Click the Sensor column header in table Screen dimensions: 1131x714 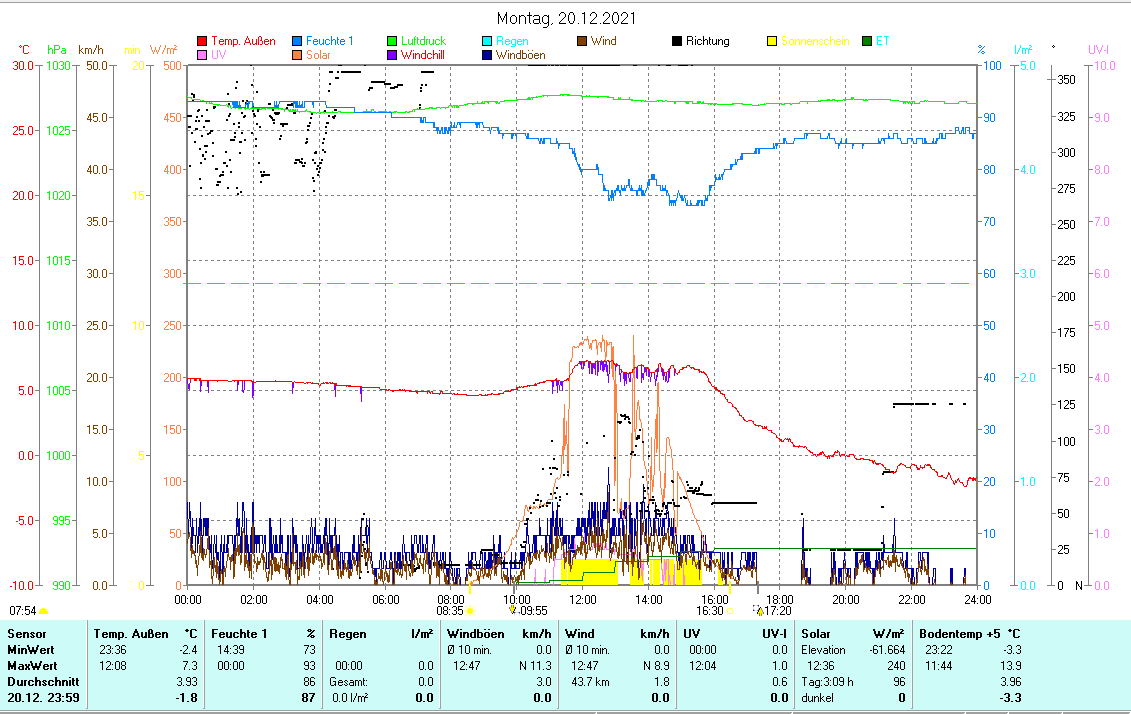click(x=26, y=634)
